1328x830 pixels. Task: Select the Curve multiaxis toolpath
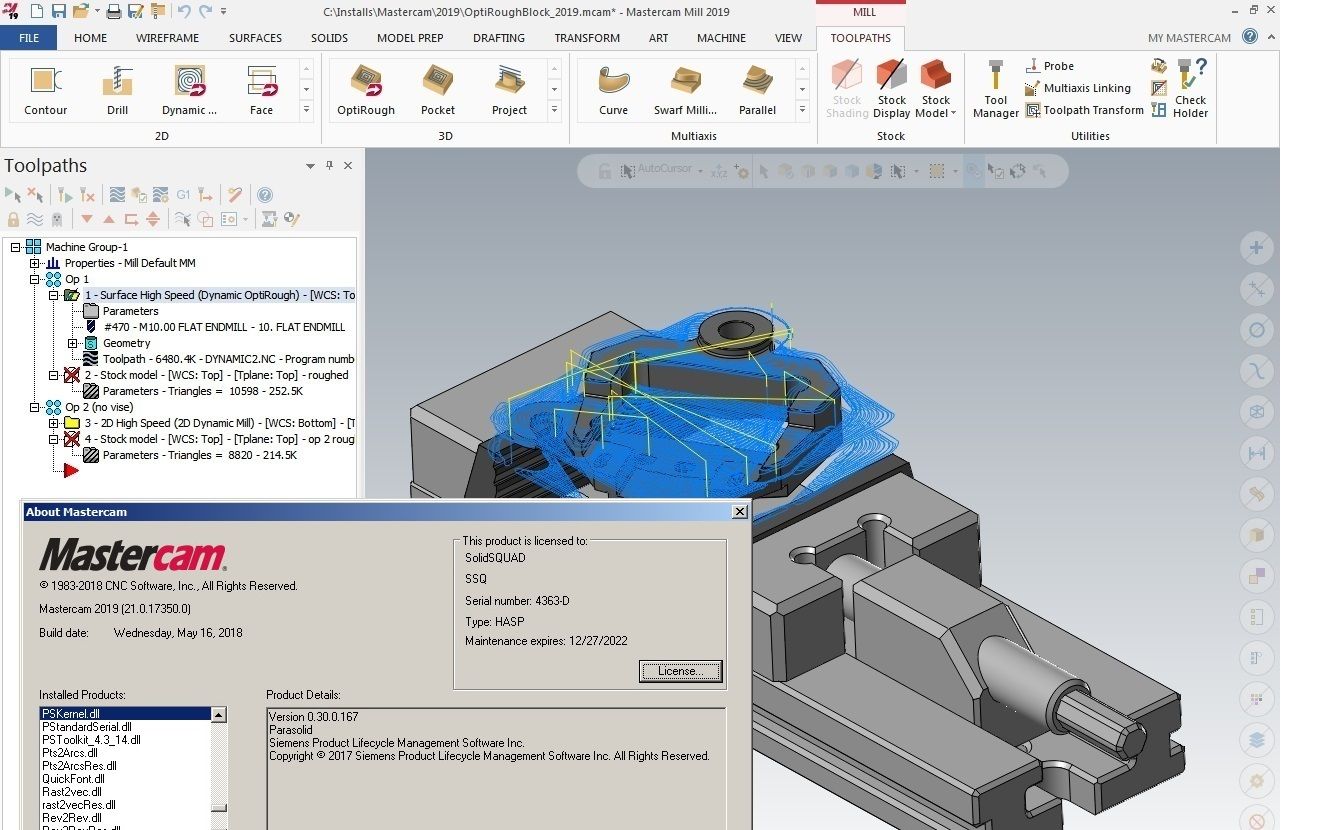[614, 89]
